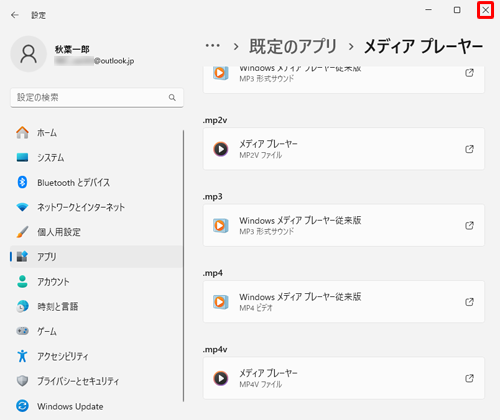Screen dimensions: 500x420
Task: Maximize the settings window
Action: (x=457, y=10)
